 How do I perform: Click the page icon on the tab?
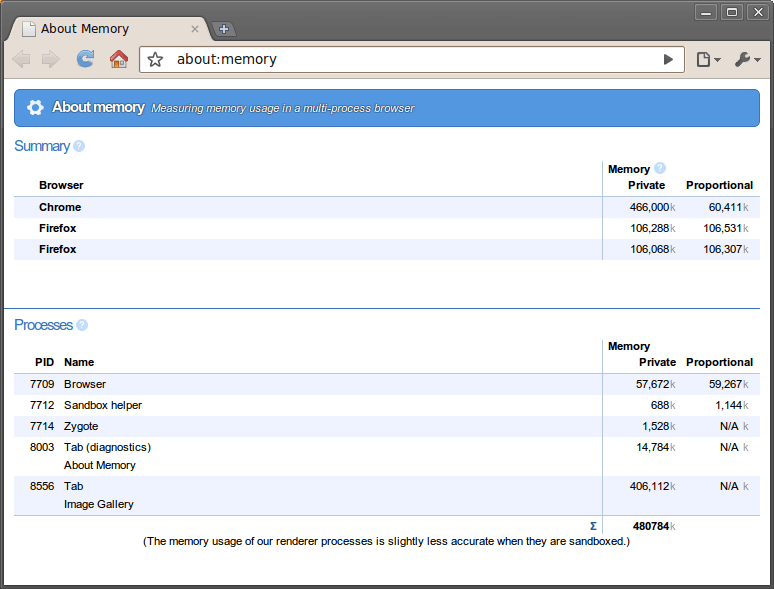tap(29, 29)
